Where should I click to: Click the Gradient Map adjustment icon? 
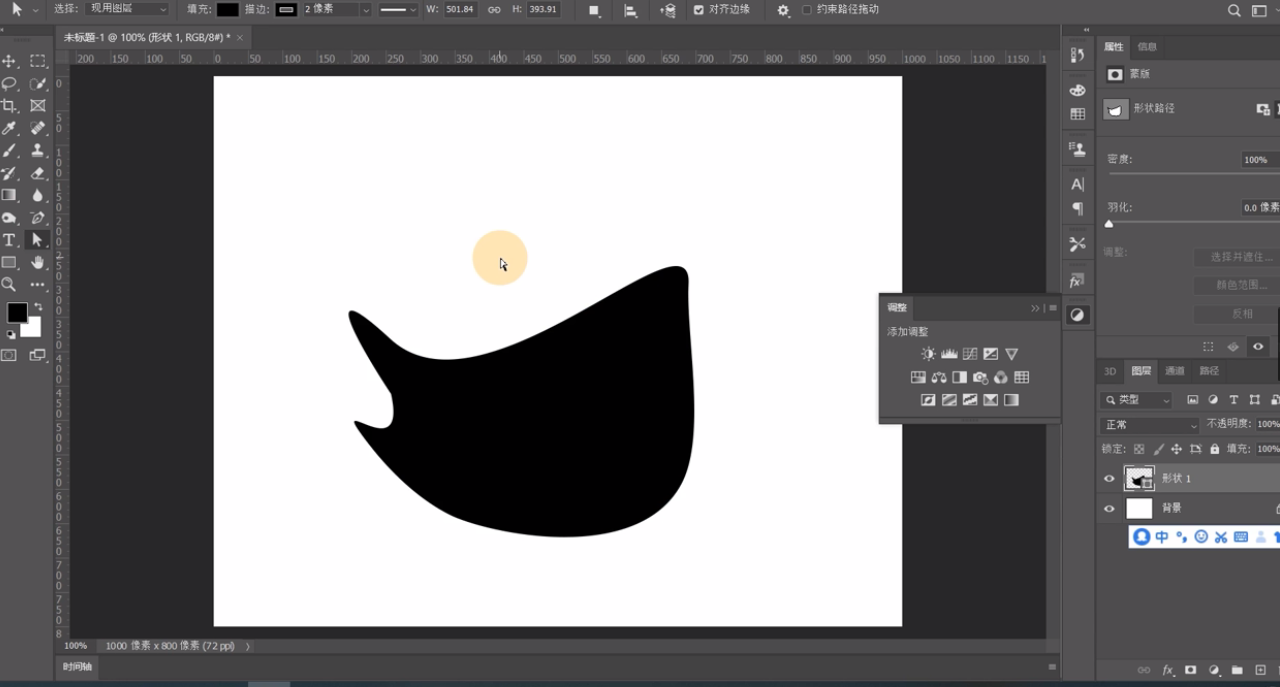click(x=1011, y=400)
